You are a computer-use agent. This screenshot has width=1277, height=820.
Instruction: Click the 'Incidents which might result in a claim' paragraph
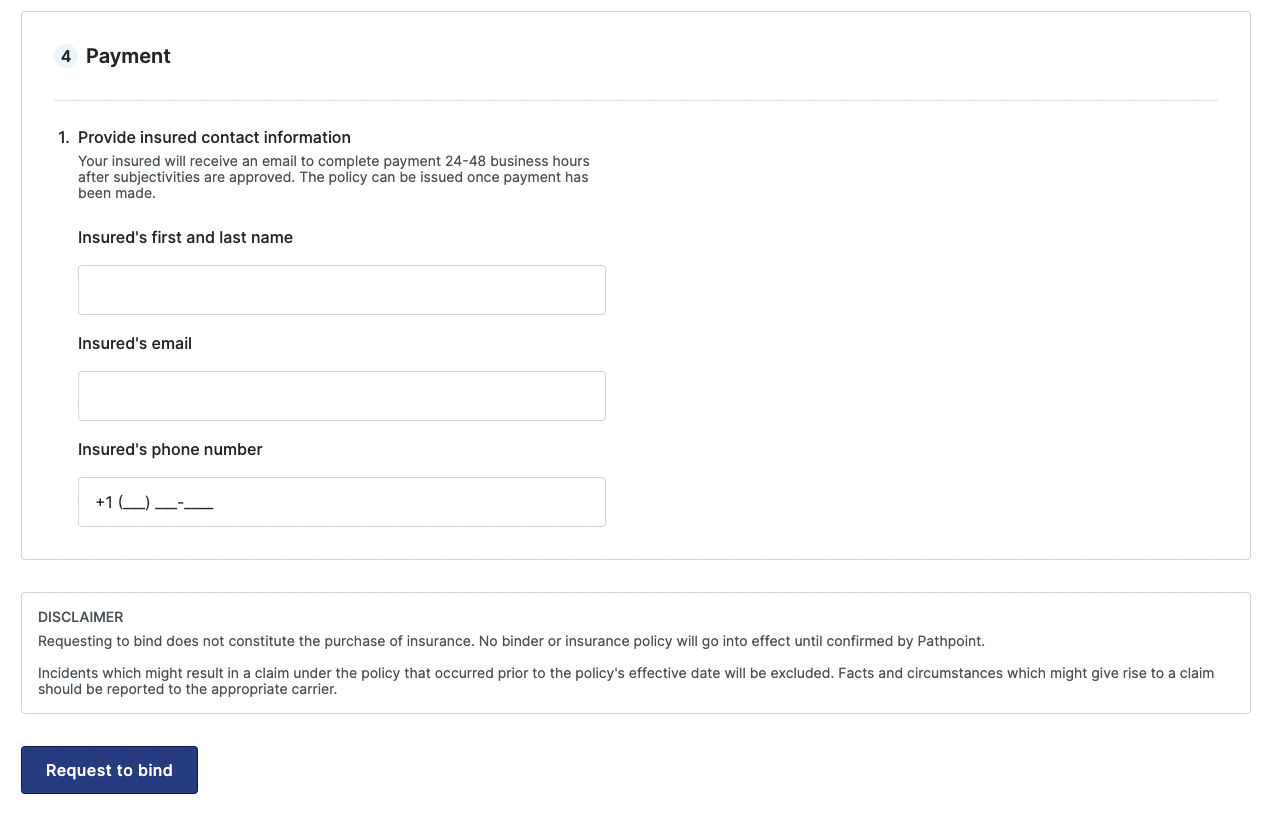tap(625, 681)
